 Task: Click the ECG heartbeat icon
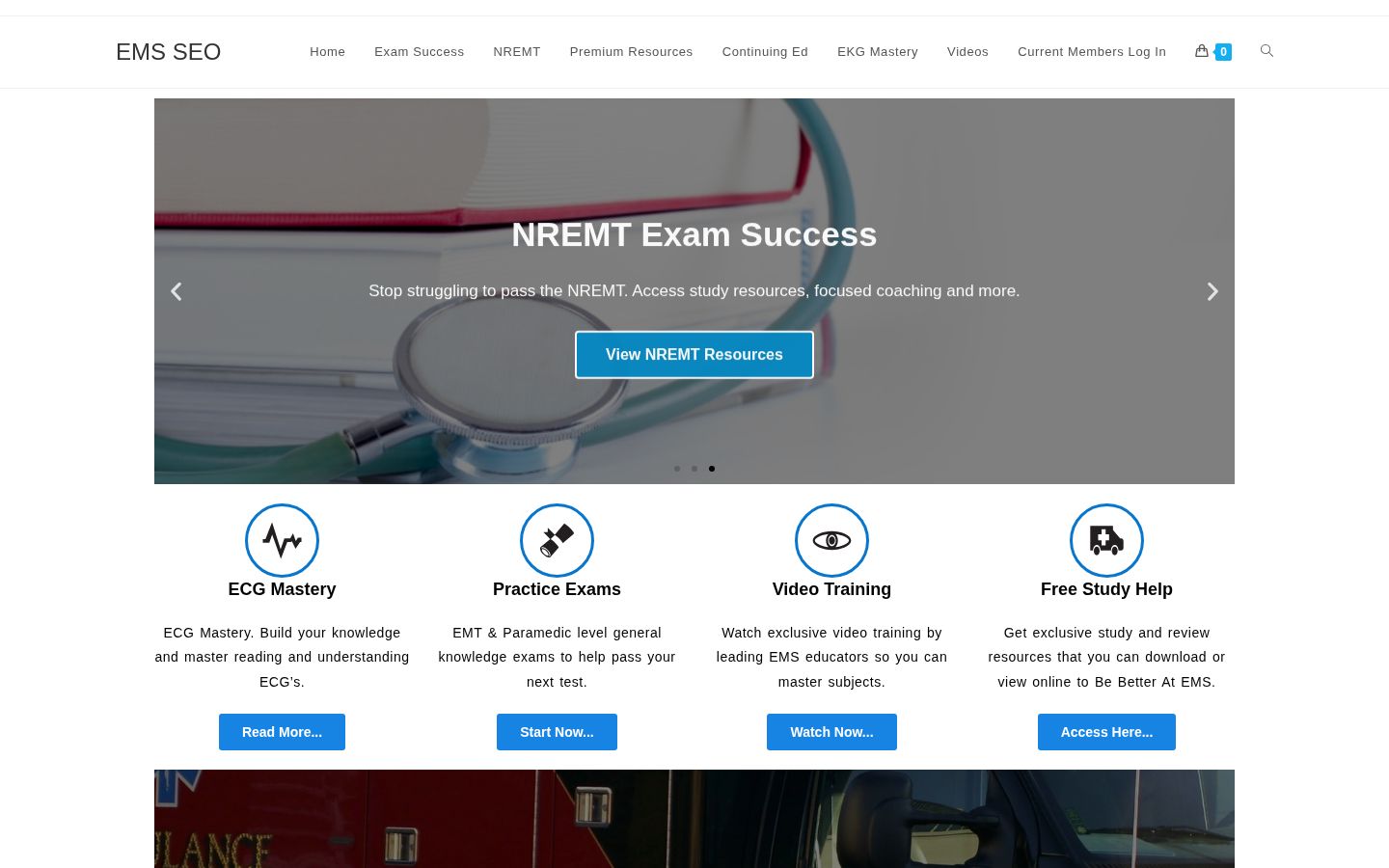282,540
